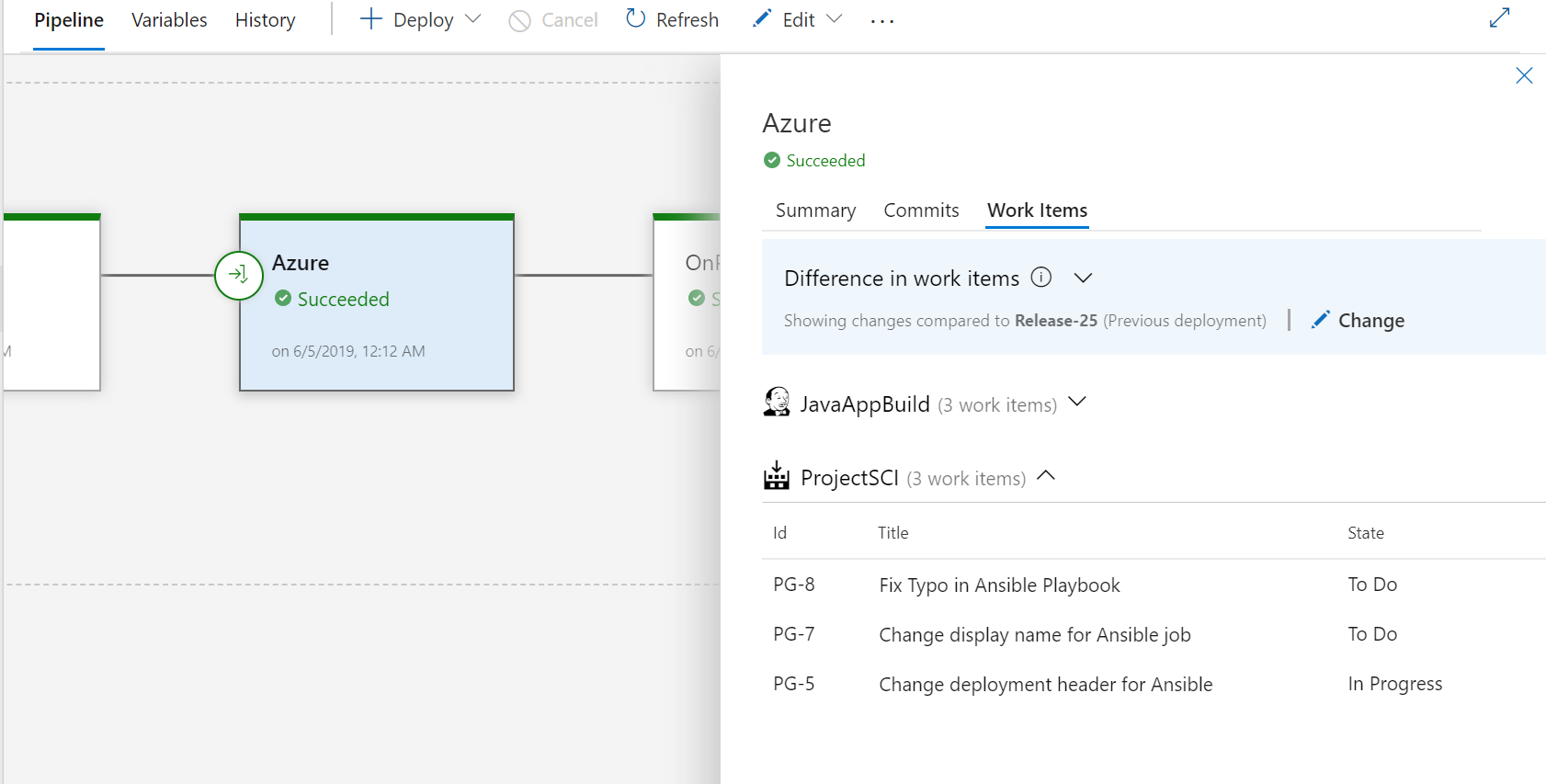Click the build icon next to ProjectSCI
The width and height of the screenshot is (1546, 784).
click(x=777, y=476)
